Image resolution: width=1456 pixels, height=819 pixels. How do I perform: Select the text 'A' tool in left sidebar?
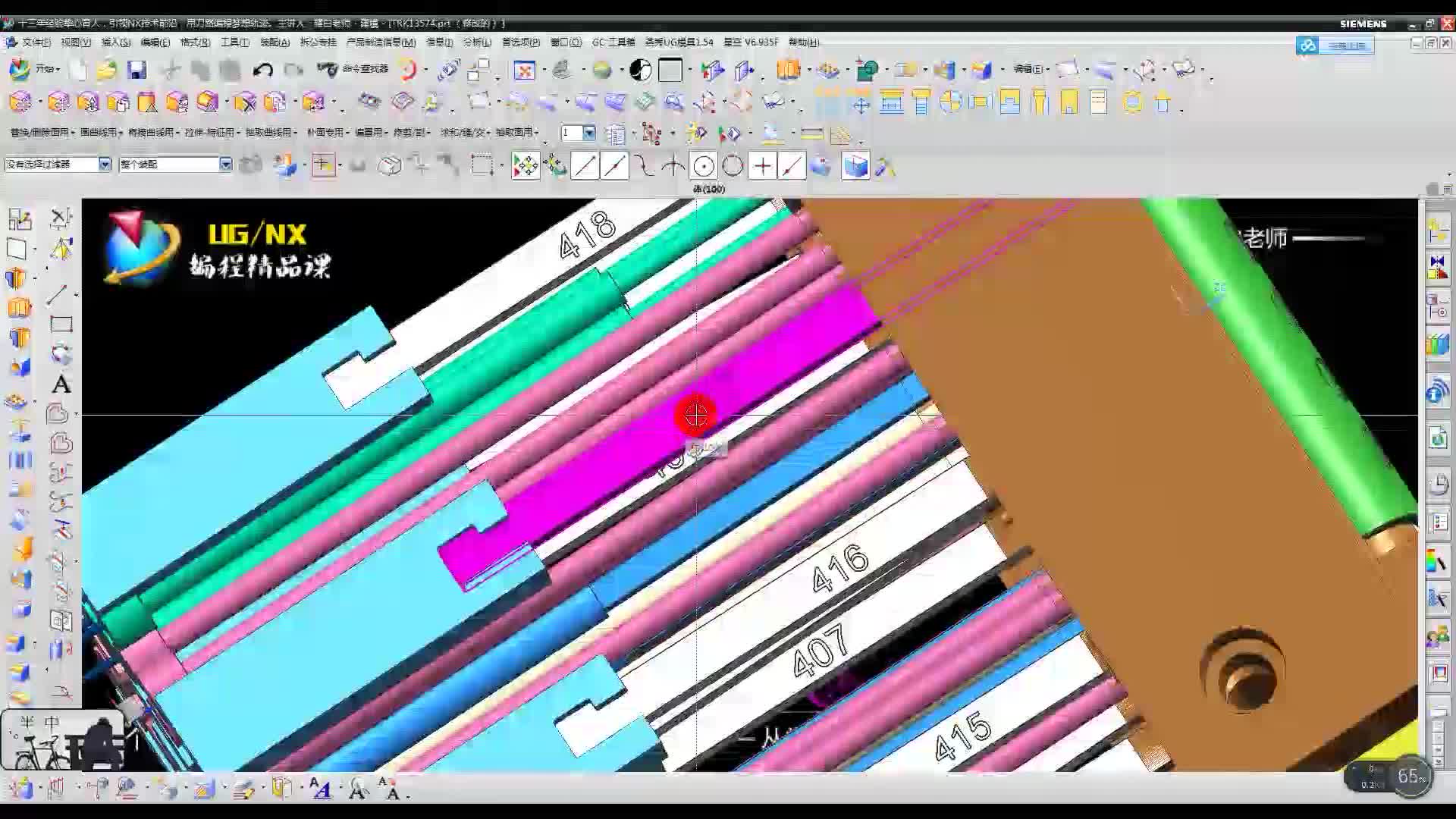pyautogui.click(x=61, y=384)
